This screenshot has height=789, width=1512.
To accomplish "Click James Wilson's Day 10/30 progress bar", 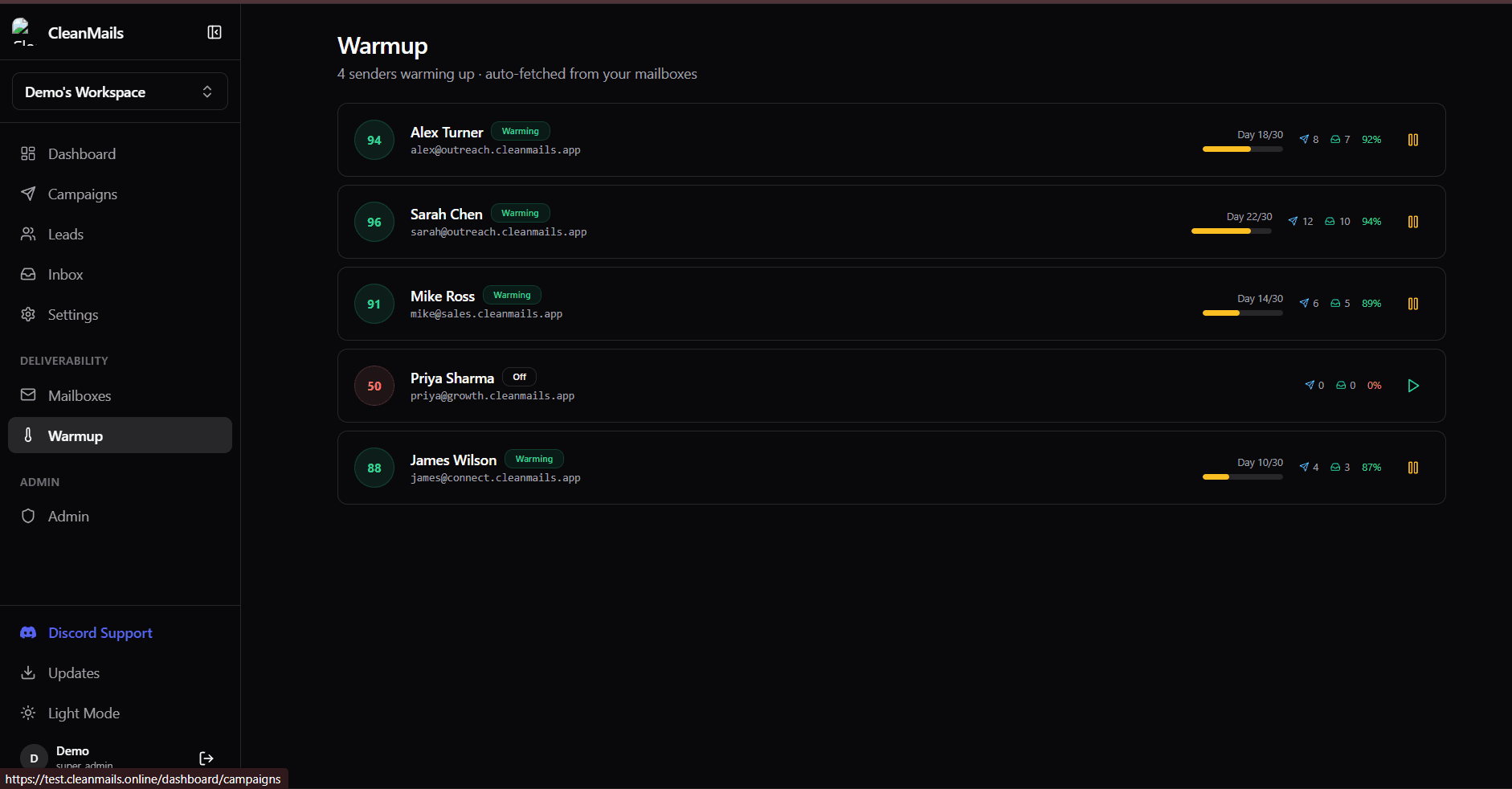I will click(1243, 476).
